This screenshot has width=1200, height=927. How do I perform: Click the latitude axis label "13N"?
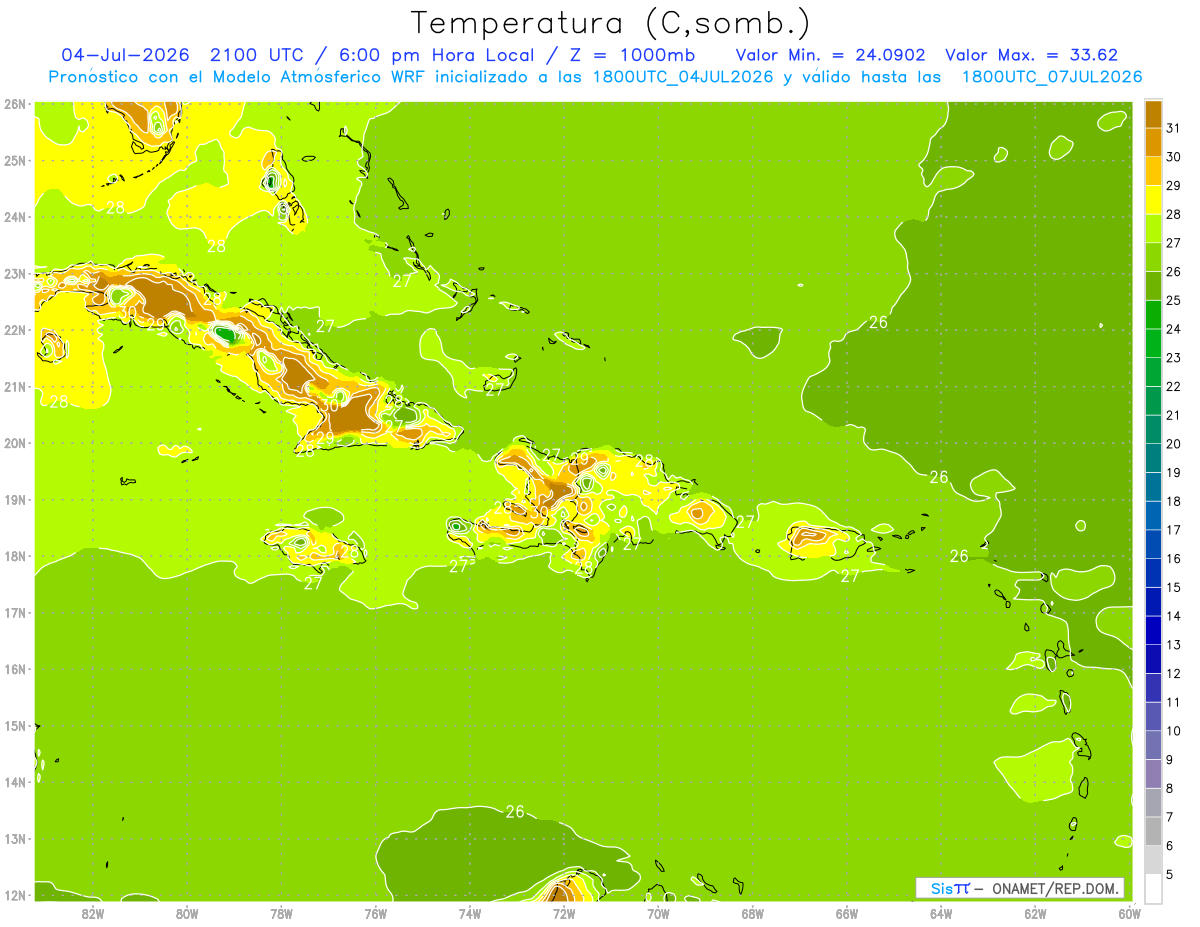pyautogui.click(x=15, y=838)
